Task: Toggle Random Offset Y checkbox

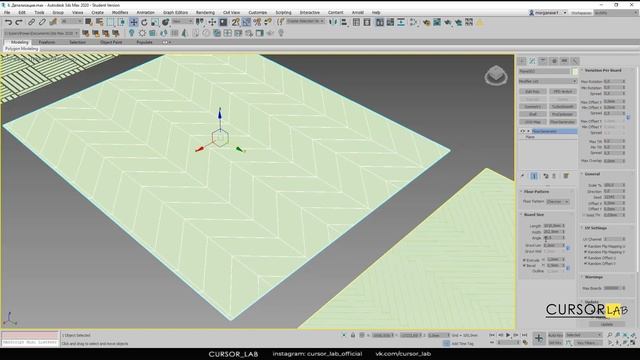Action: [x=585, y=264]
